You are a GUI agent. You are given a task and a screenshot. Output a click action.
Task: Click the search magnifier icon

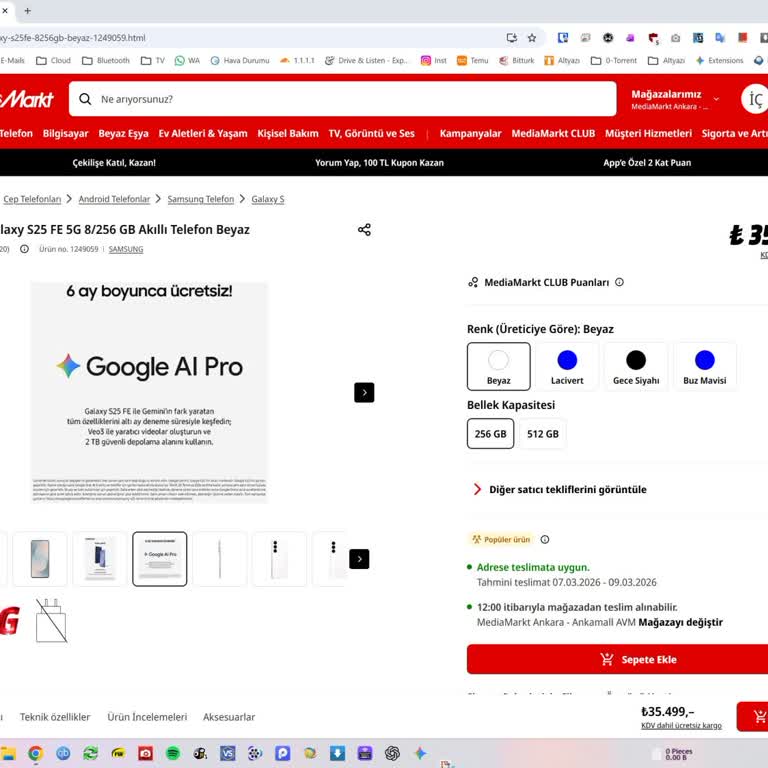tap(85, 99)
